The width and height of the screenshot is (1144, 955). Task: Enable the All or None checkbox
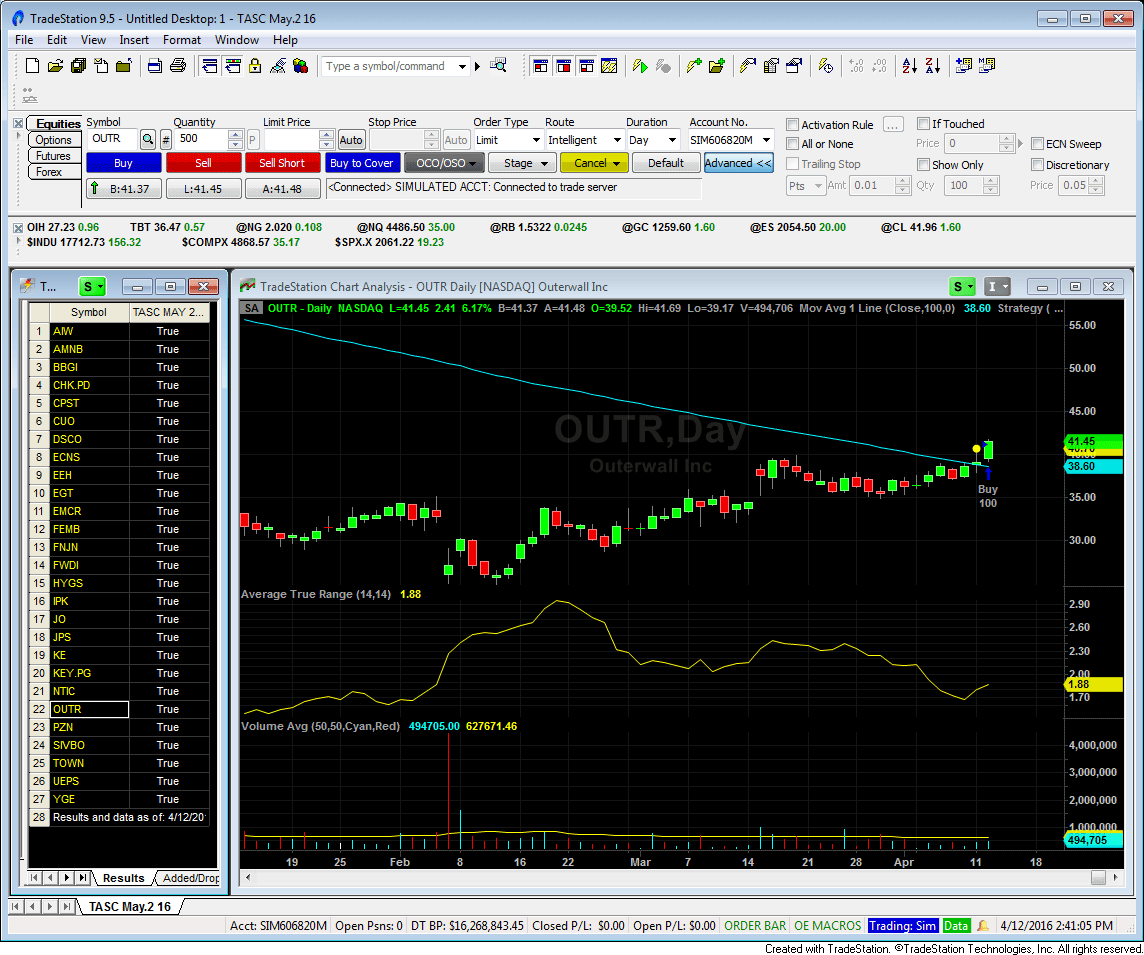tap(792, 144)
